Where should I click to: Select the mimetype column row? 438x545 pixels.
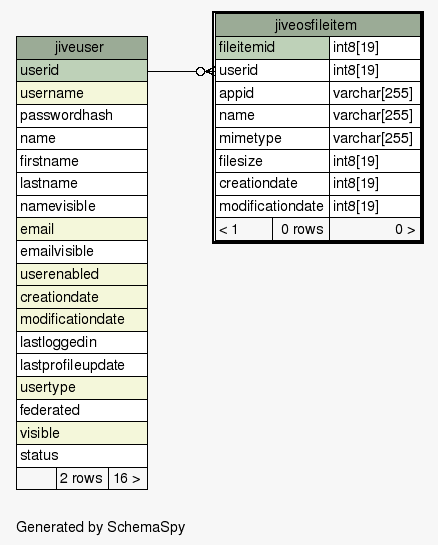pos(318,139)
